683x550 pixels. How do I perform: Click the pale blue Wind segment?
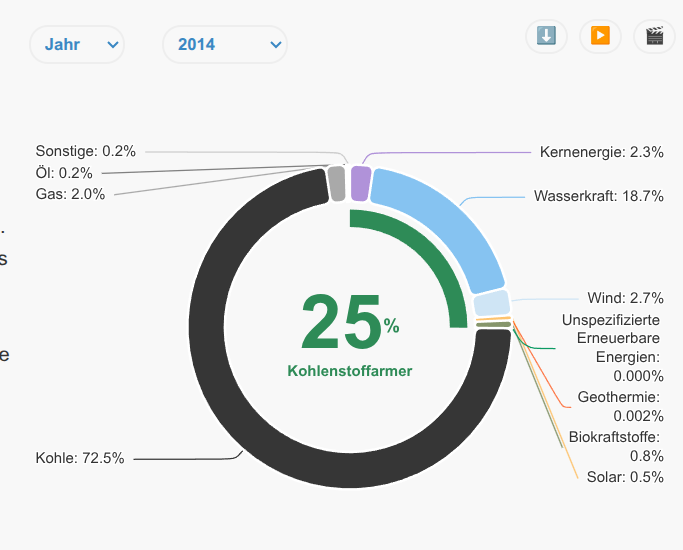(491, 303)
